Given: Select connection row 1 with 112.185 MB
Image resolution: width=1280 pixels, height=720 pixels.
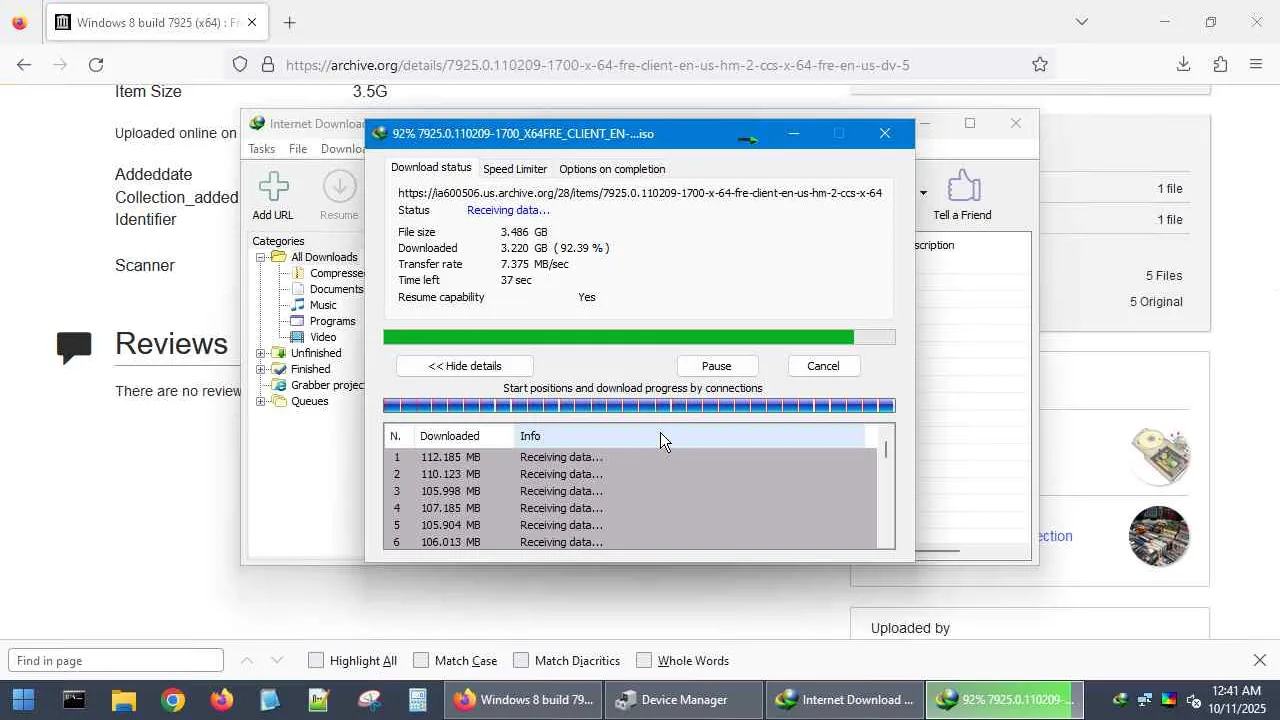Looking at the screenshot, I should coord(630,457).
